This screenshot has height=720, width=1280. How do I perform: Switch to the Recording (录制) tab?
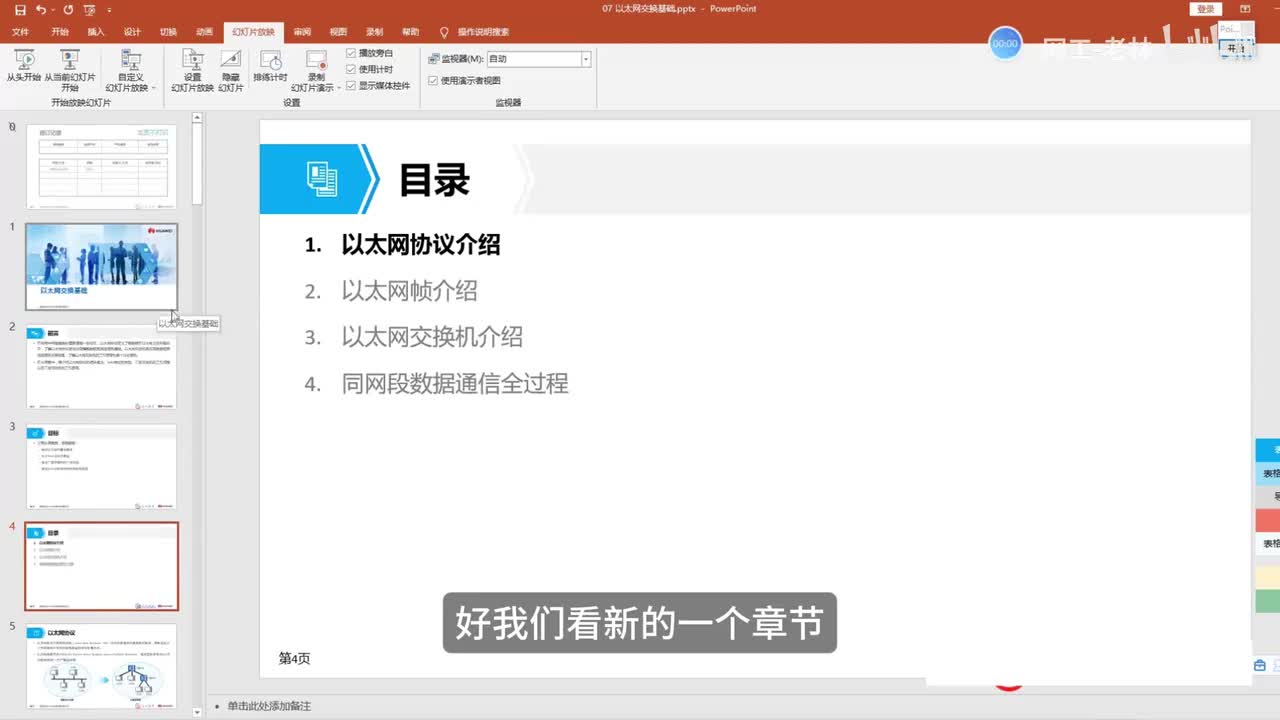(374, 32)
